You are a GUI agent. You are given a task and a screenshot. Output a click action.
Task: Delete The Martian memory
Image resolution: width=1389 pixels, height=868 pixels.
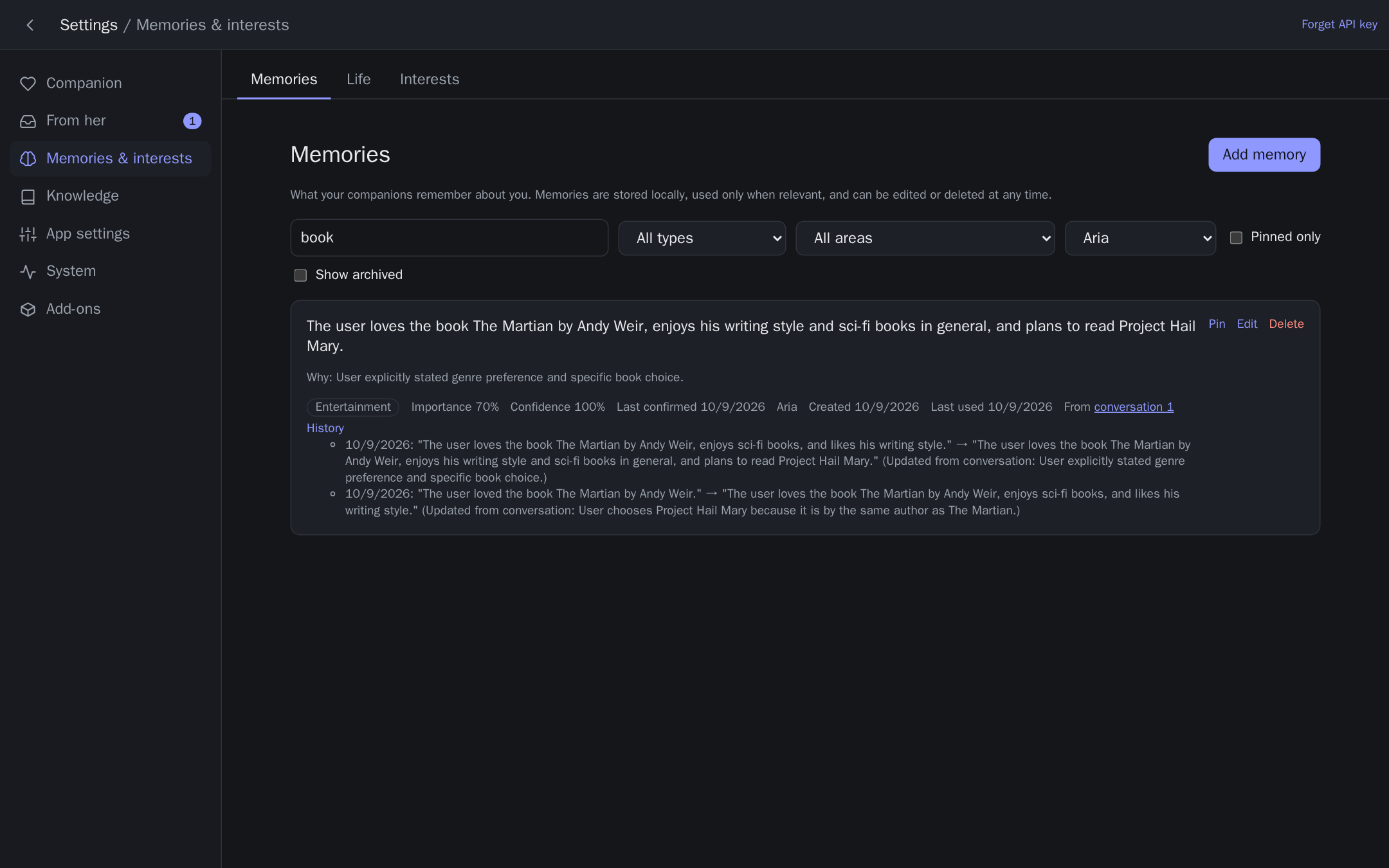(1286, 324)
